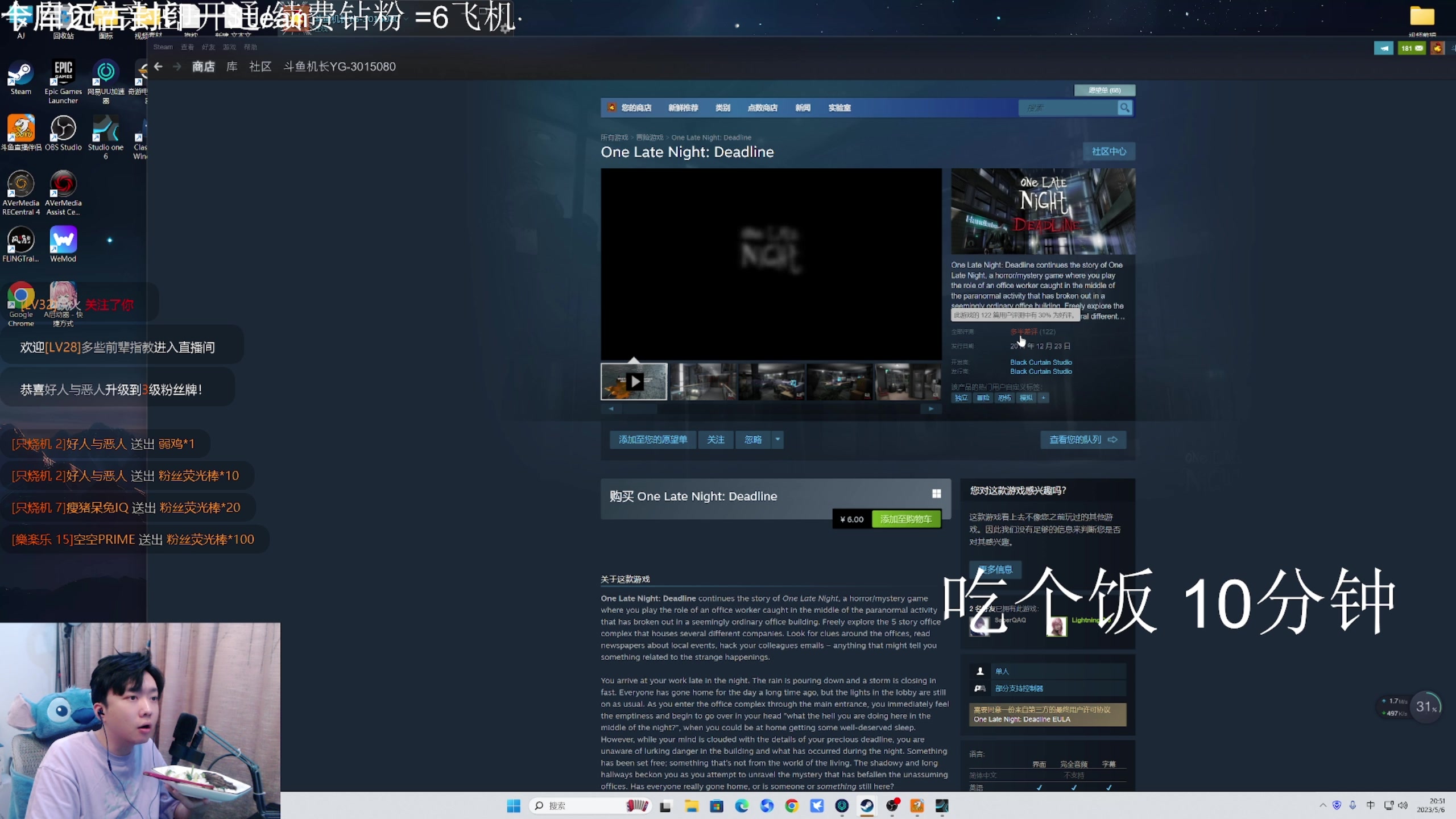
Task: Open the Black Curtain Studio developer link
Action: 1040,362
